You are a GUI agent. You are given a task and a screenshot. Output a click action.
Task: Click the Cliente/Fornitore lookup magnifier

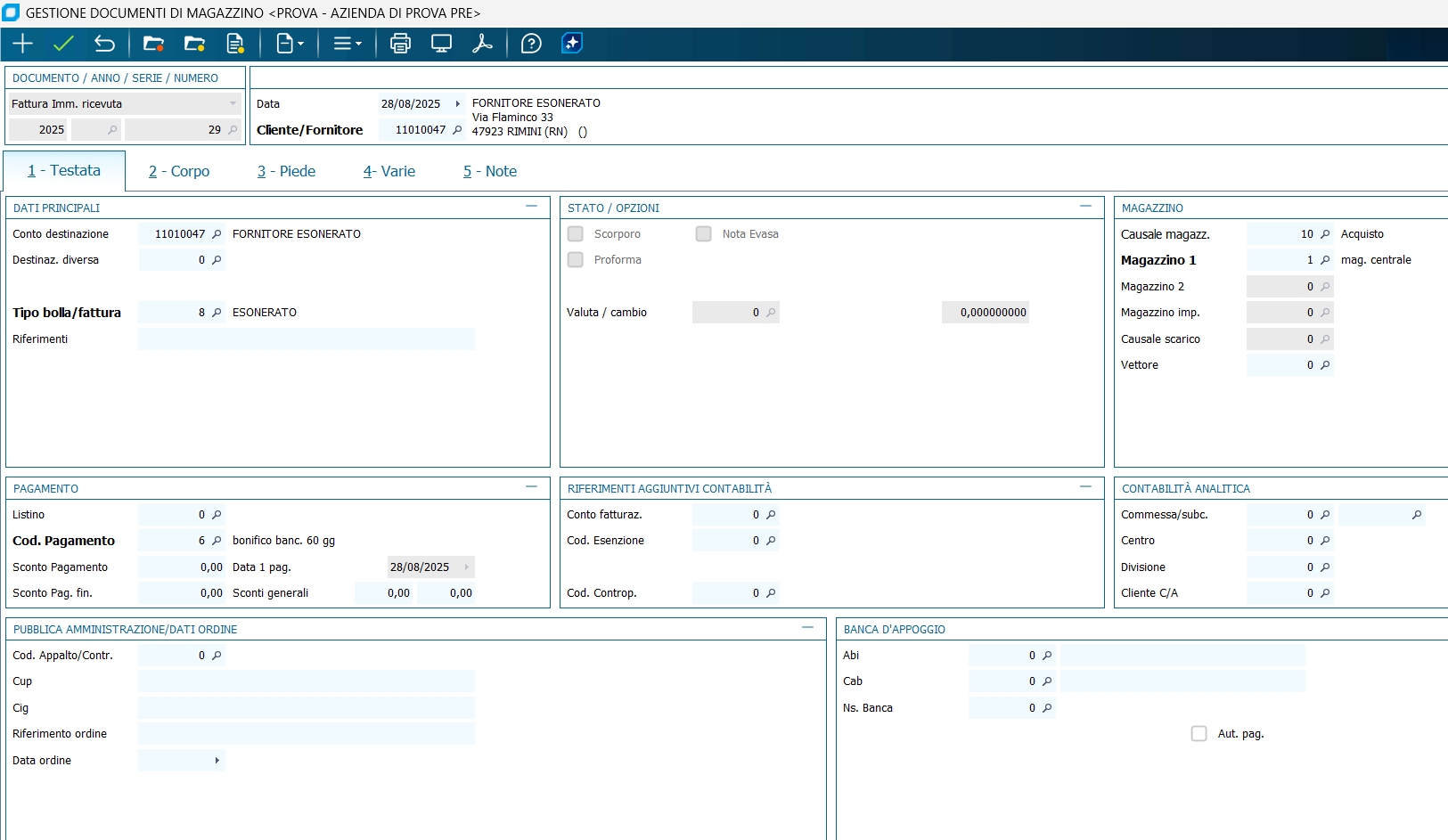457,130
